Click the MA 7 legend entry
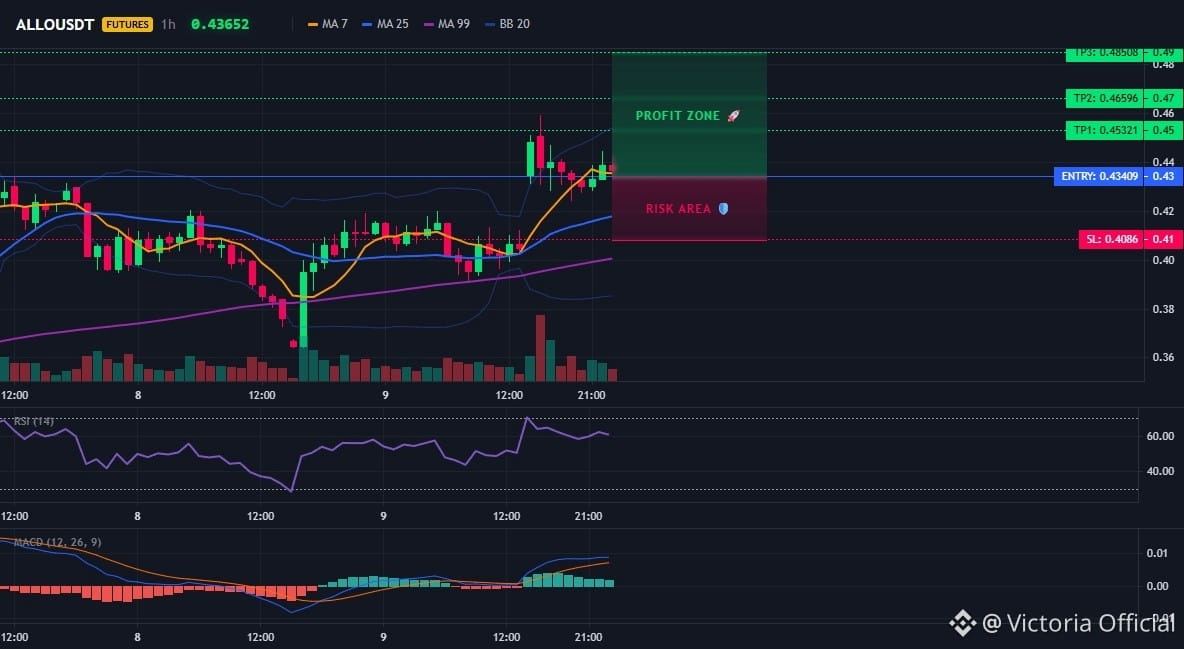The image size is (1184, 649). (328, 24)
